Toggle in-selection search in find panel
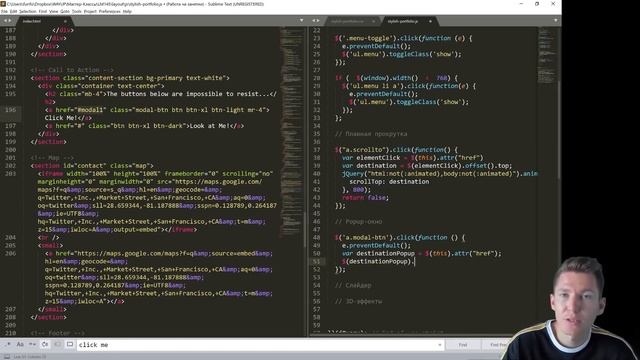Viewport: 640px width, 360px height. click(58, 344)
